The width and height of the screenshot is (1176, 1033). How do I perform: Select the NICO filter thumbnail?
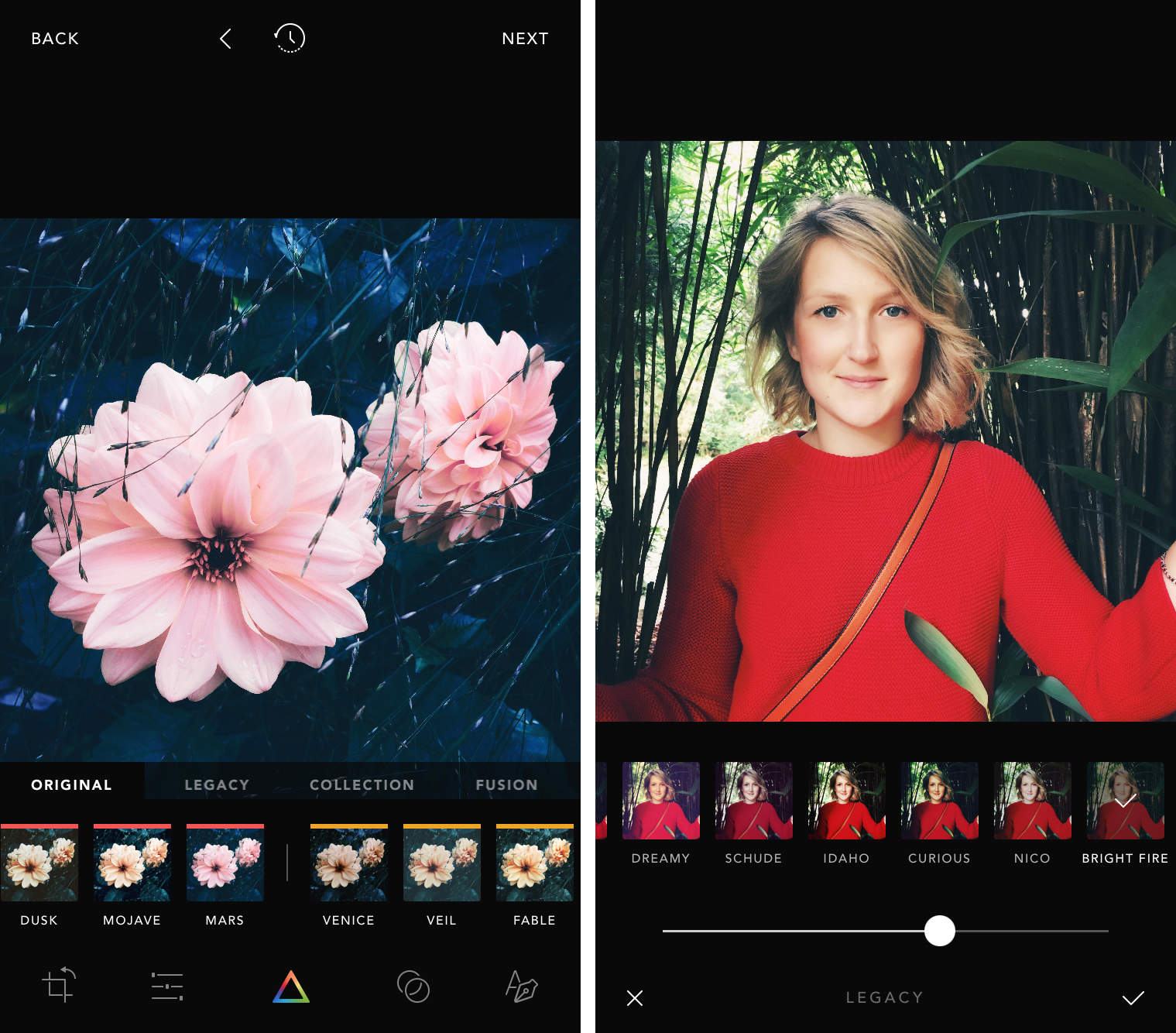coord(1033,801)
